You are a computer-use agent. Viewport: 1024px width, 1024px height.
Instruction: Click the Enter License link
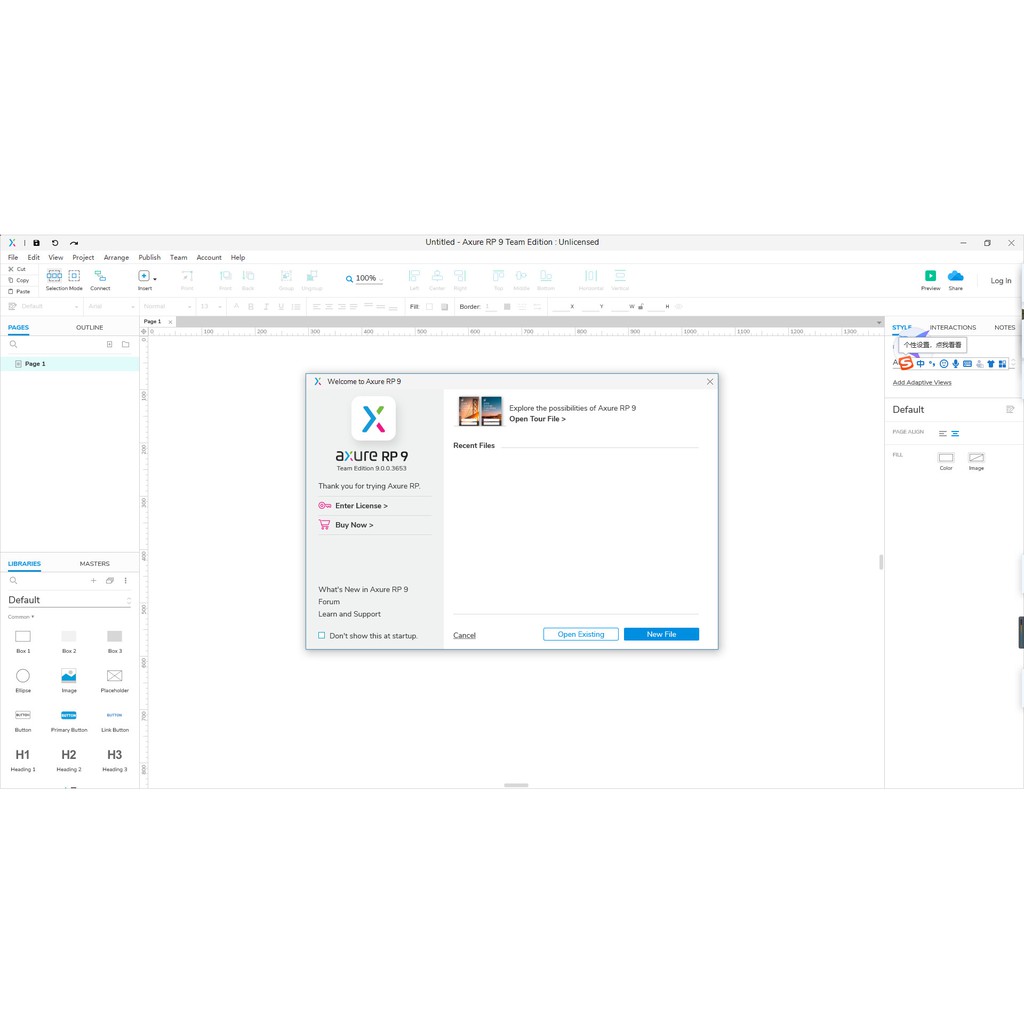(x=361, y=506)
